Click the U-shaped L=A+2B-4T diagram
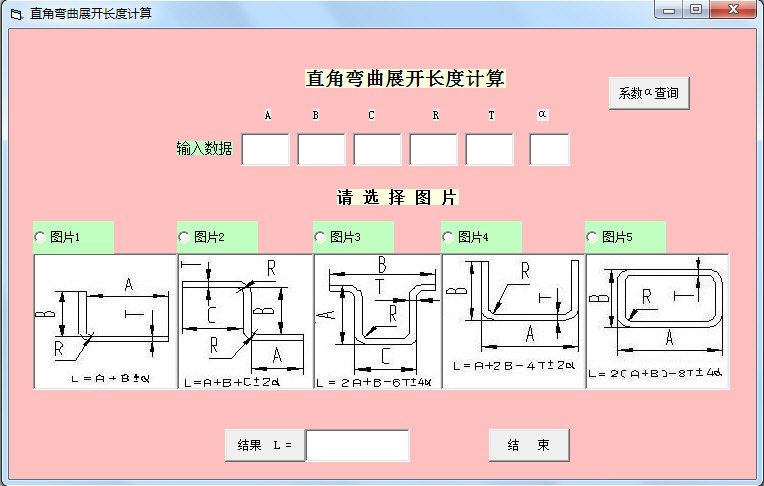 point(514,321)
